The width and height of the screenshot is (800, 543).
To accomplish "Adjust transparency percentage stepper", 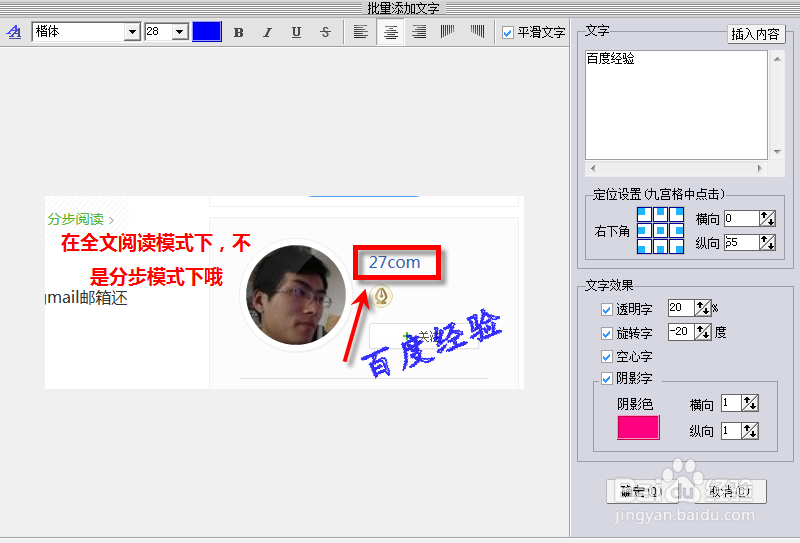I will pos(703,308).
